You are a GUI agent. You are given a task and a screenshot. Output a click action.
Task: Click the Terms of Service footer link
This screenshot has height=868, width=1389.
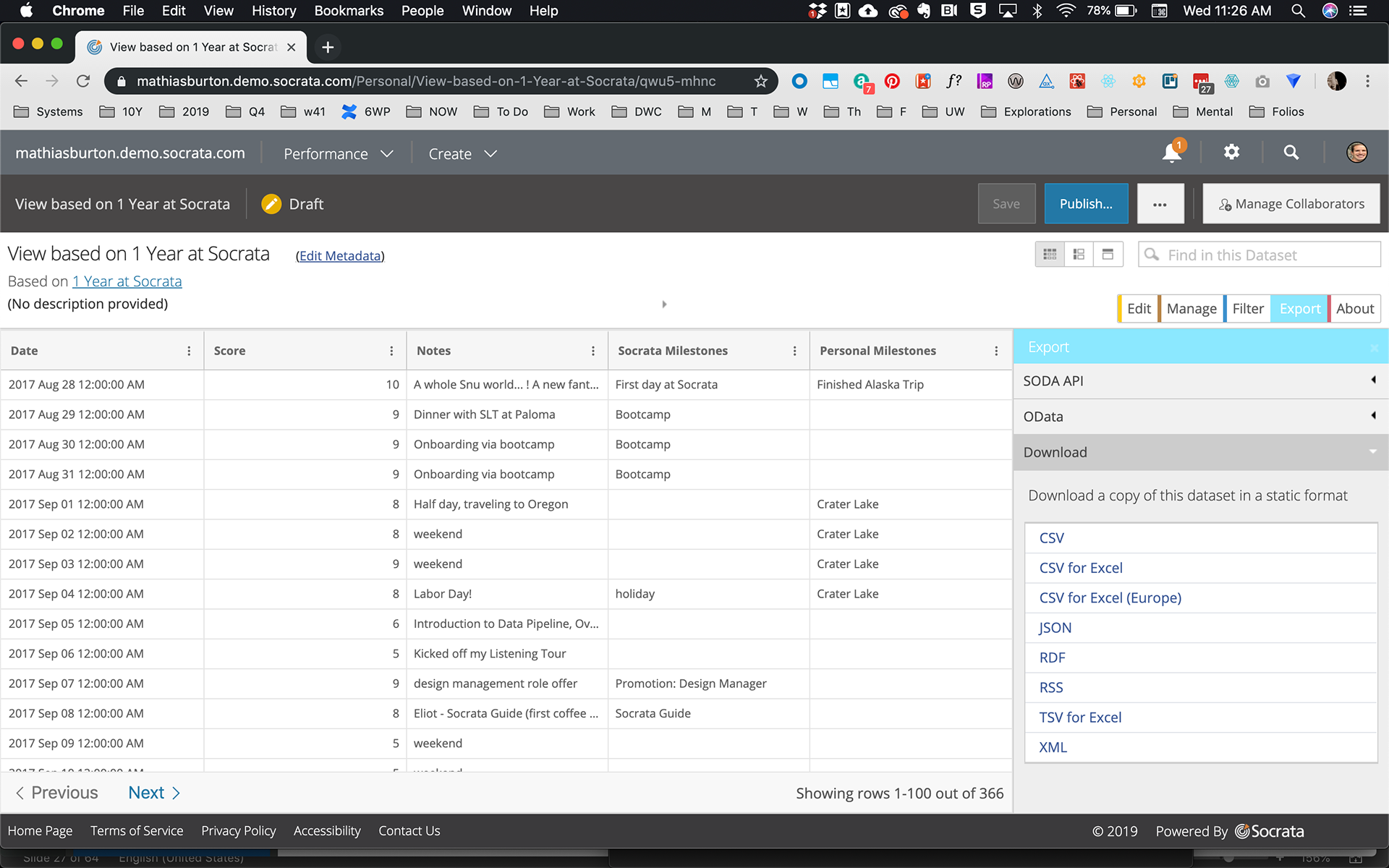point(137,830)
